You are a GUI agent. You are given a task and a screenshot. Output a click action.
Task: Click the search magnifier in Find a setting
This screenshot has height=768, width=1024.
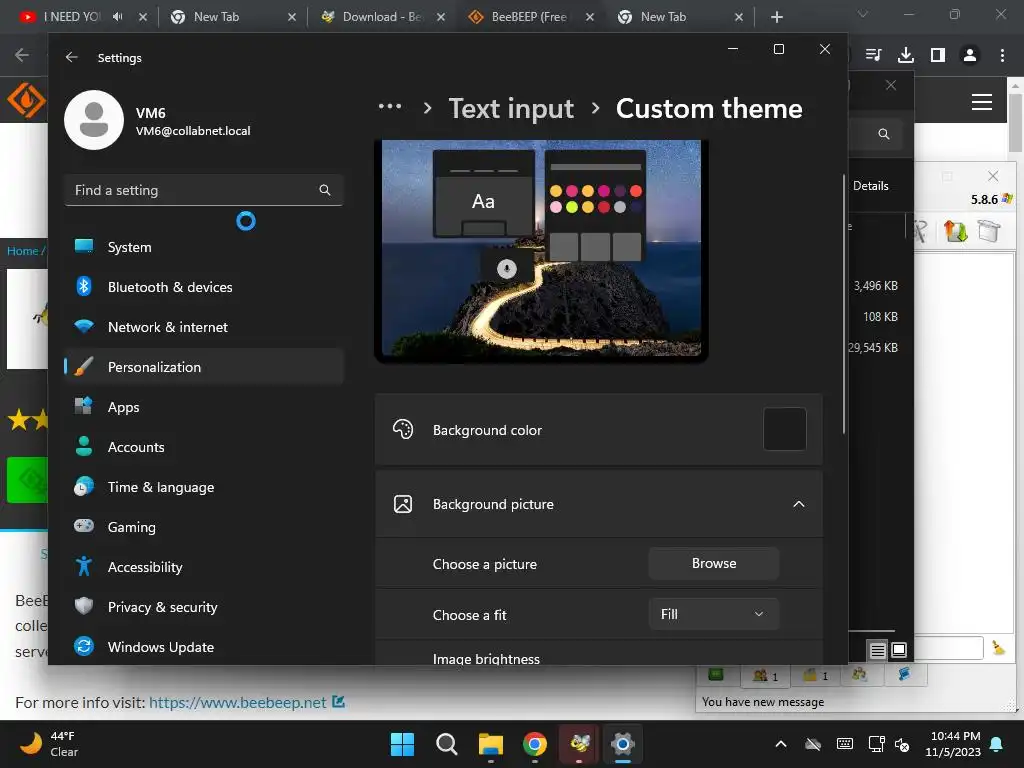pyautogui.click(x=325, y=190)
